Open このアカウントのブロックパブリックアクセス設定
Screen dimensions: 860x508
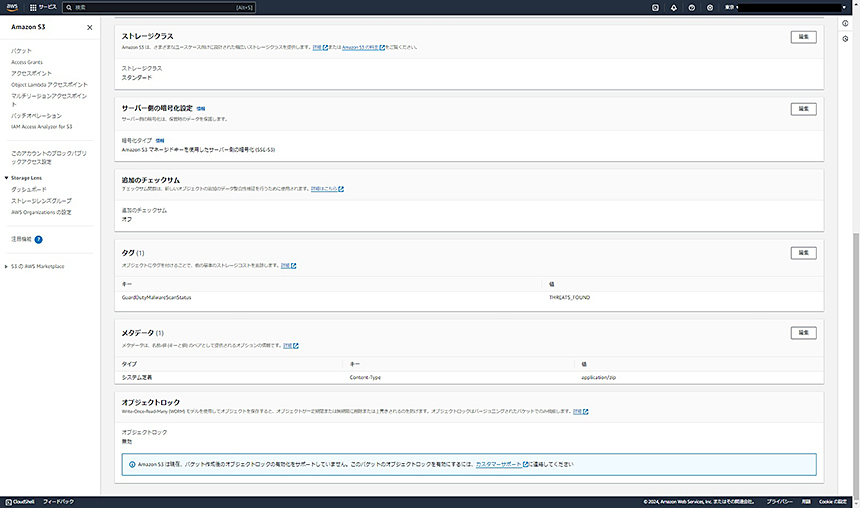49,157
